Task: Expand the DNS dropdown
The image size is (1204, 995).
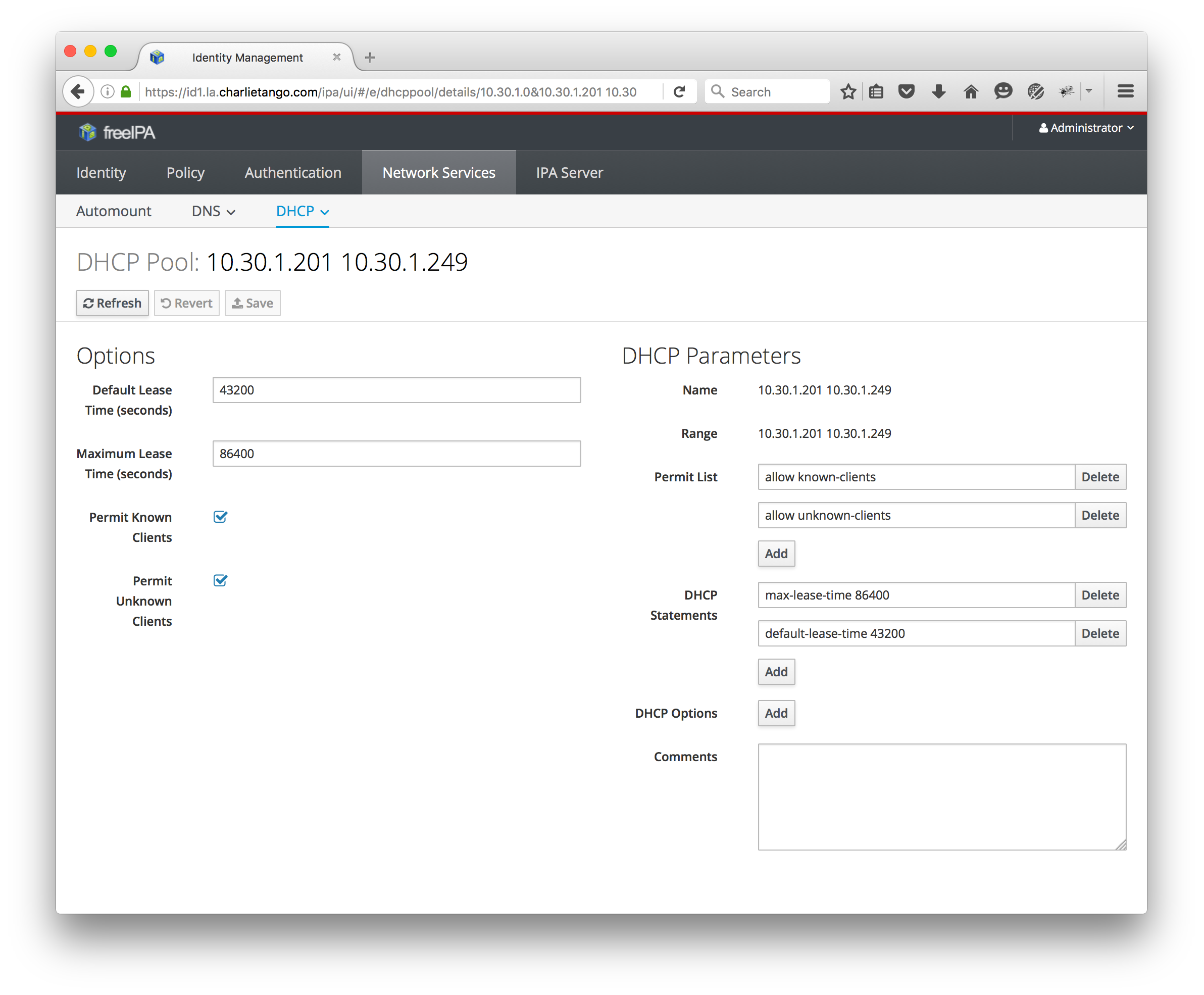Action: pyautogui.click(x=214, y=211)
